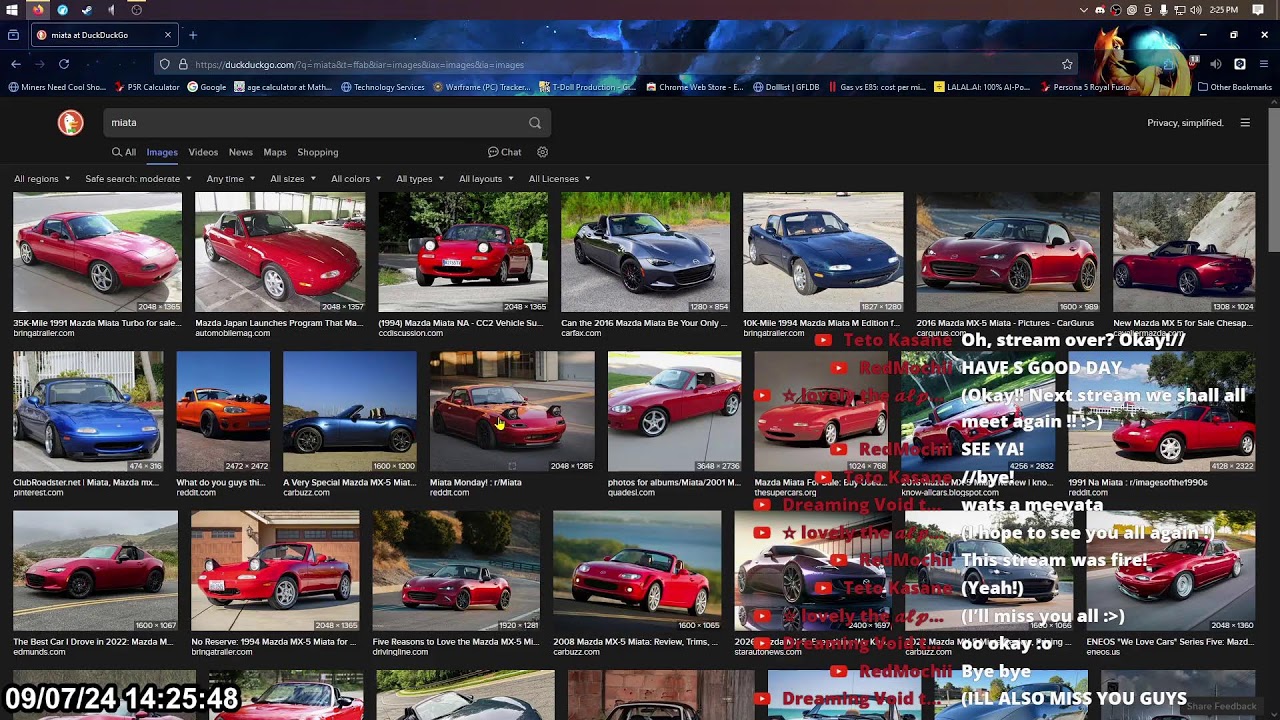Image resolution: width=1280 pixels, height=720 pixels.
Task: Go back to previous page
Action: [16, 64]
